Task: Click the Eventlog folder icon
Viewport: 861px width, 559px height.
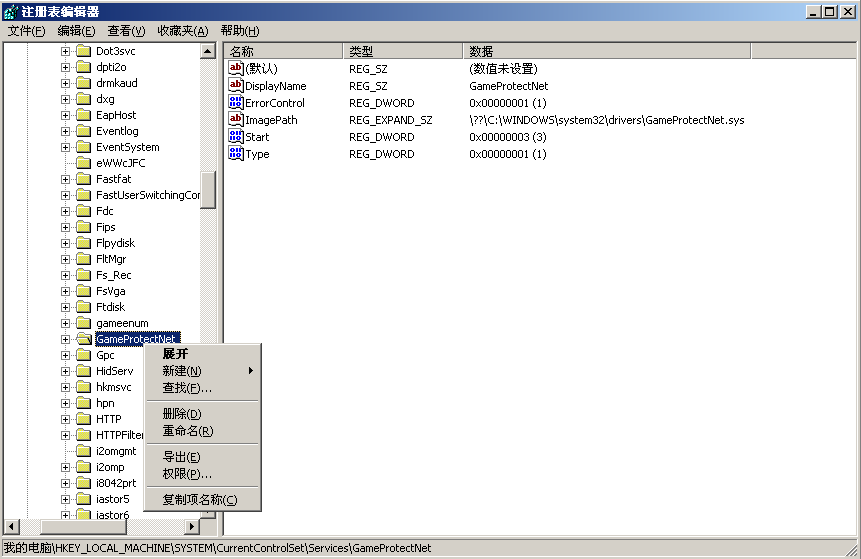Action: 84,131
